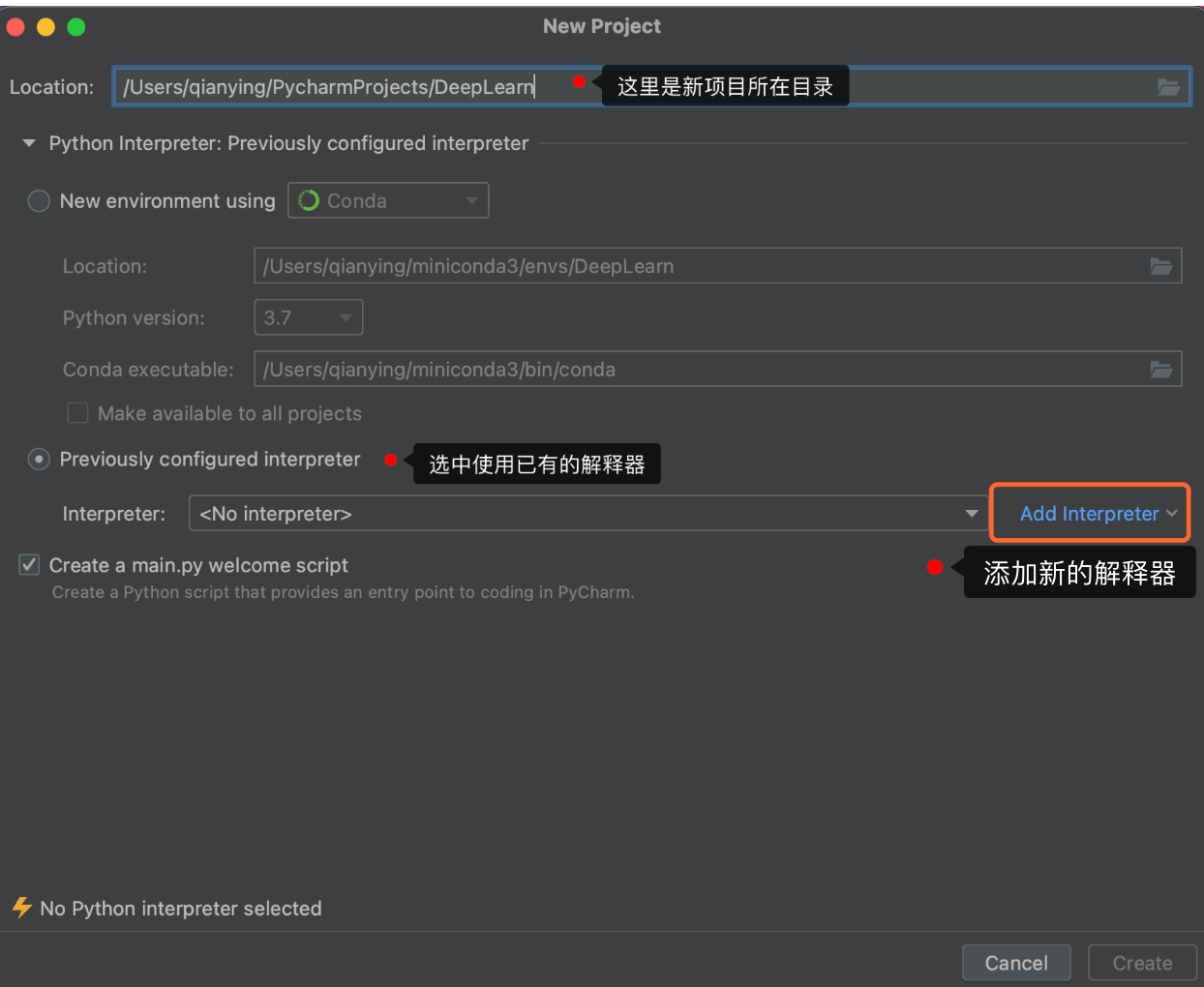Uncheck Create a main.py welcome script
Screen dimensions: 1204x987
coord(29,565)
